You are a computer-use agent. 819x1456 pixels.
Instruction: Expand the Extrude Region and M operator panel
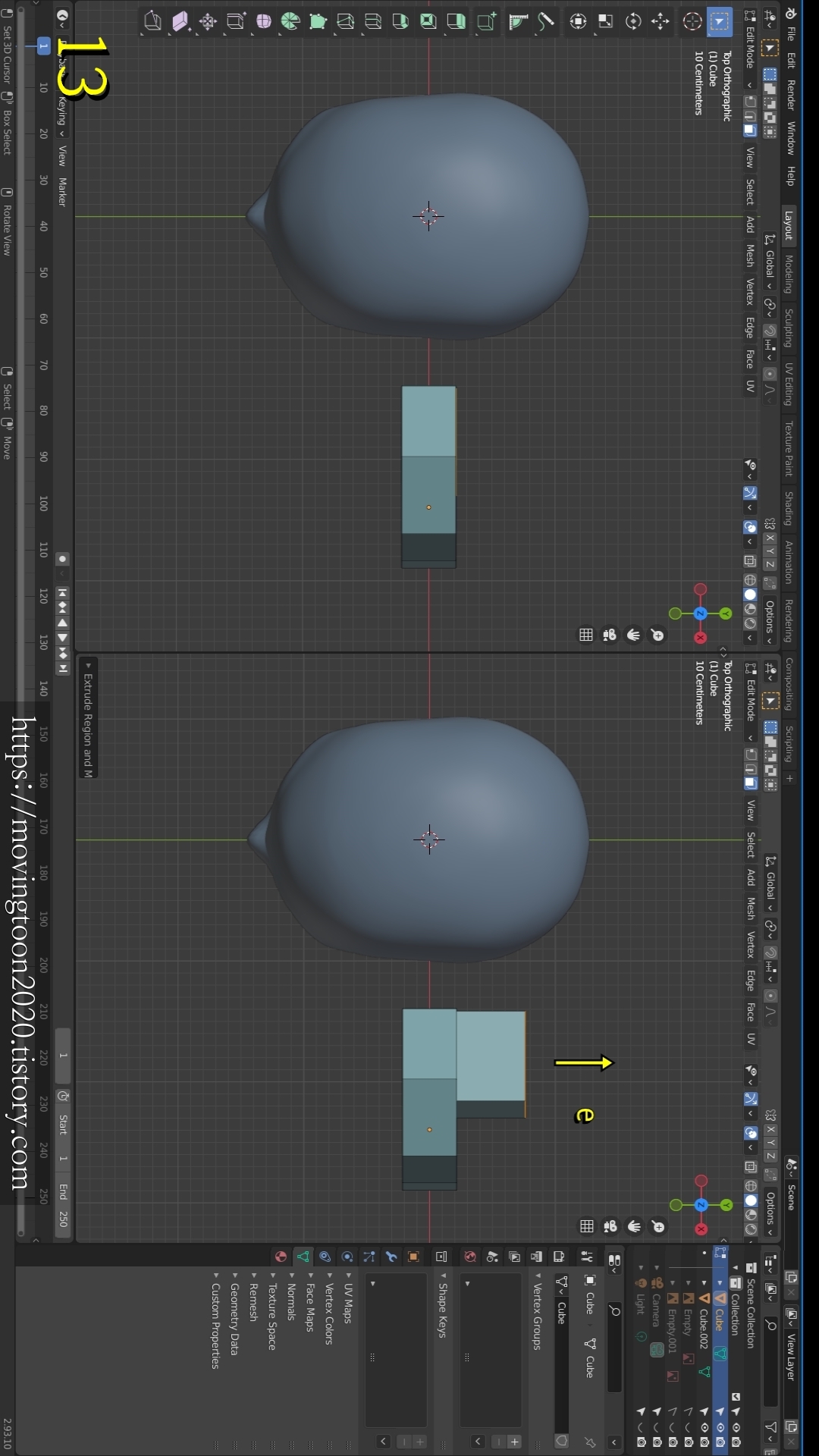(88, 717)
